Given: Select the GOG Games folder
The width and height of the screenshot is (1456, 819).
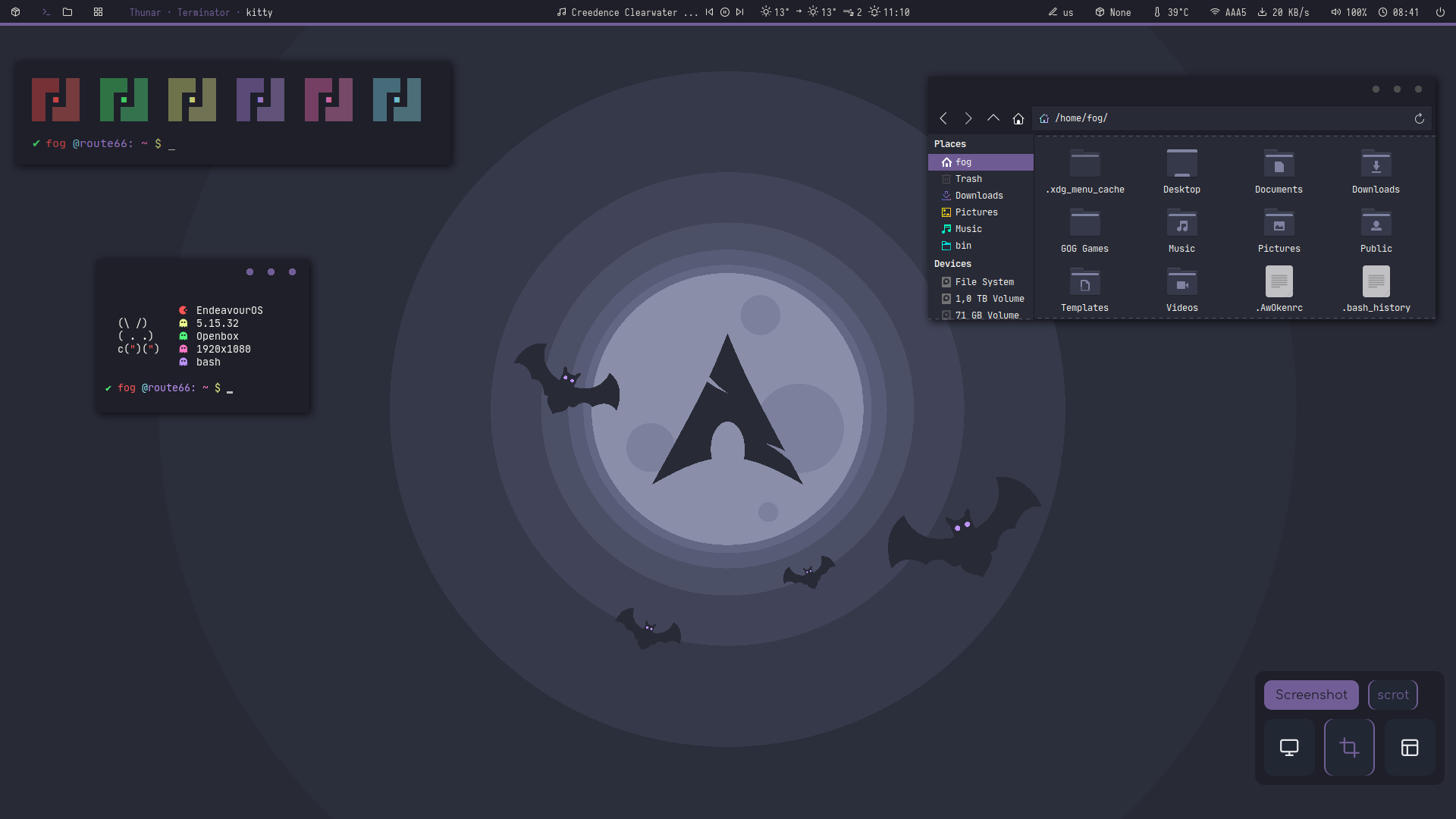Looking at the screenshot, I should click(1085, 231).
